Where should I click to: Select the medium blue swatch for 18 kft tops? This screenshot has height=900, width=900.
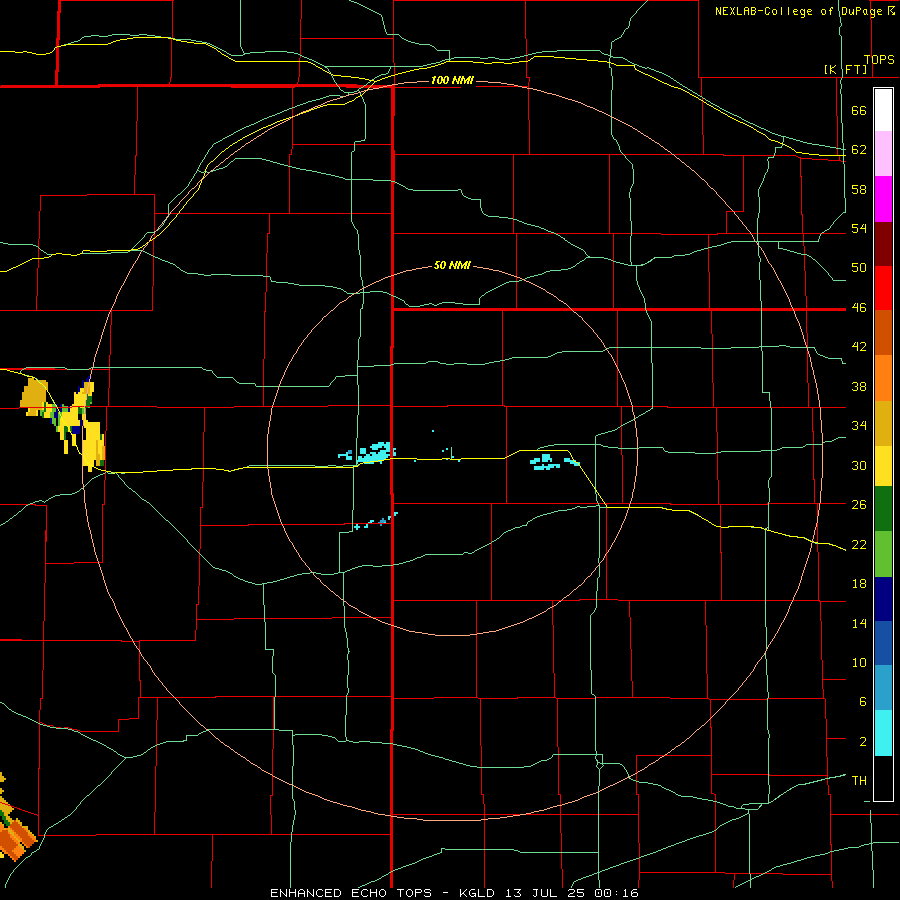tap(883, 643)
